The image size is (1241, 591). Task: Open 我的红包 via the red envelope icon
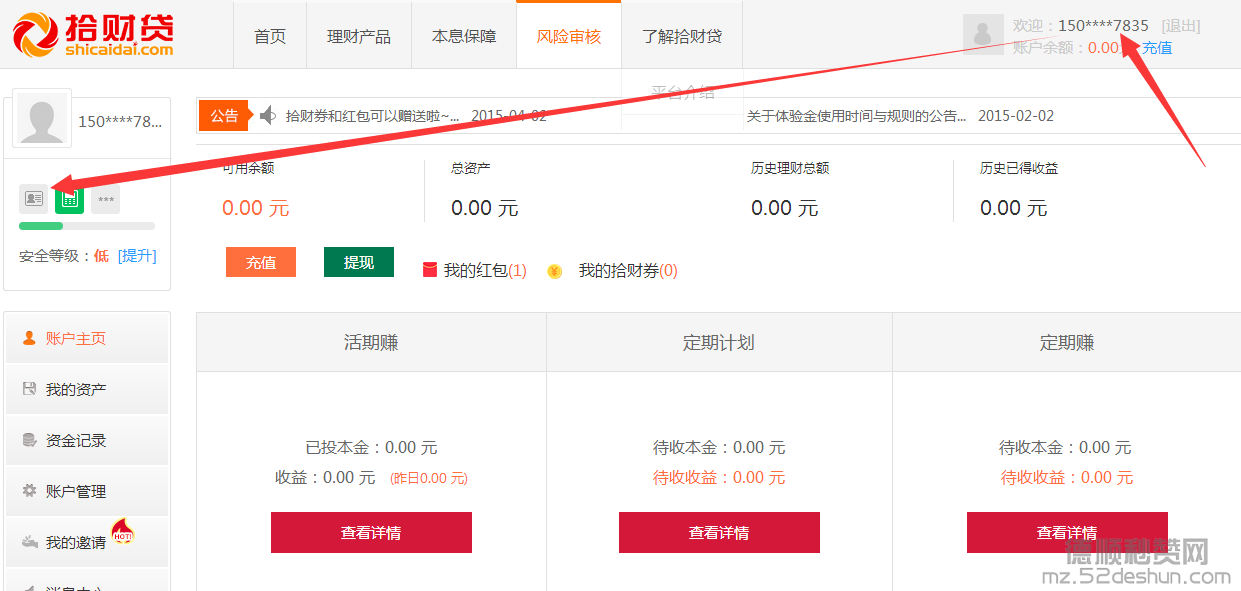point(430,271)
